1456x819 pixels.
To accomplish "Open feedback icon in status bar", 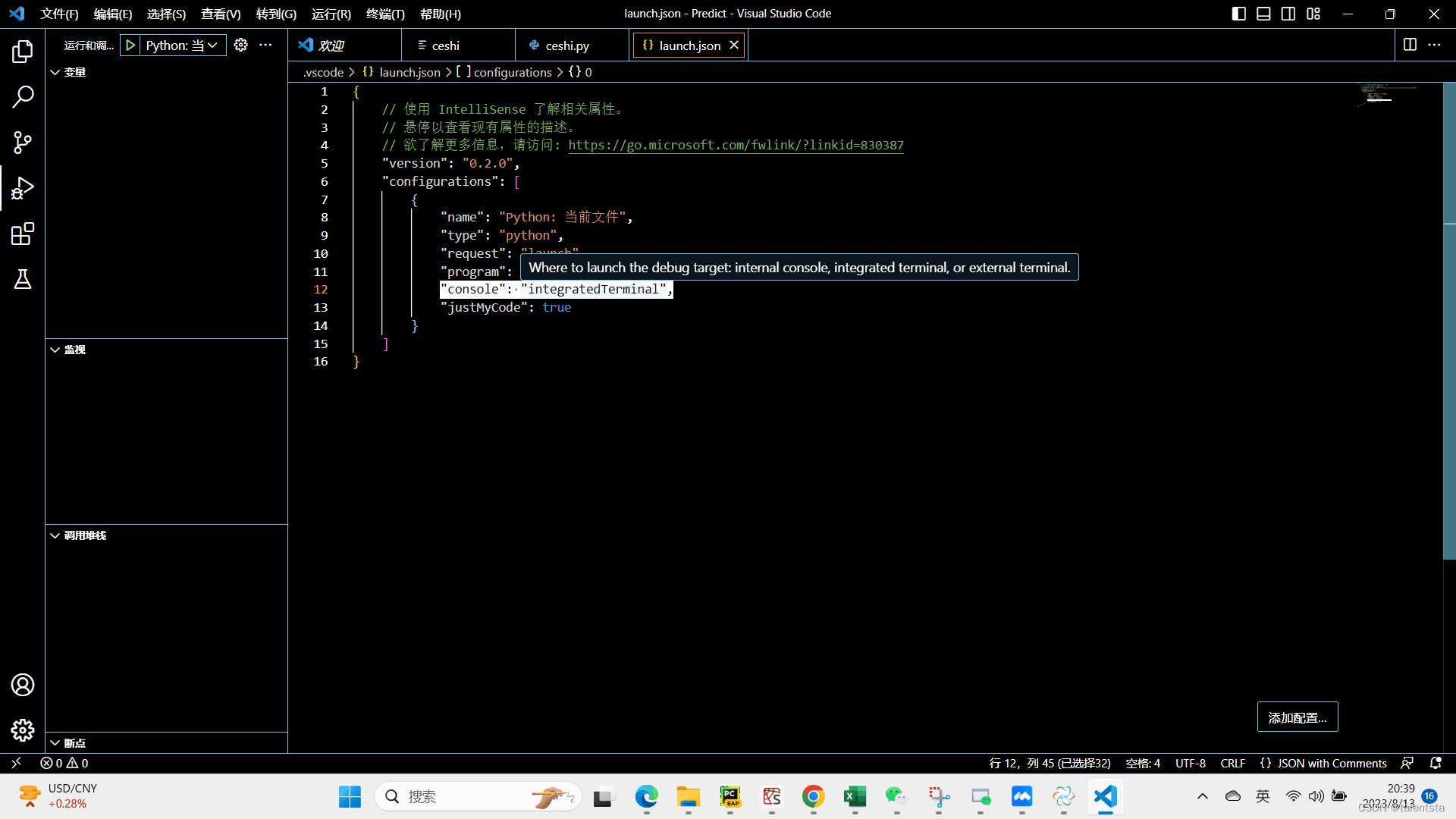I will point(1407,763).
